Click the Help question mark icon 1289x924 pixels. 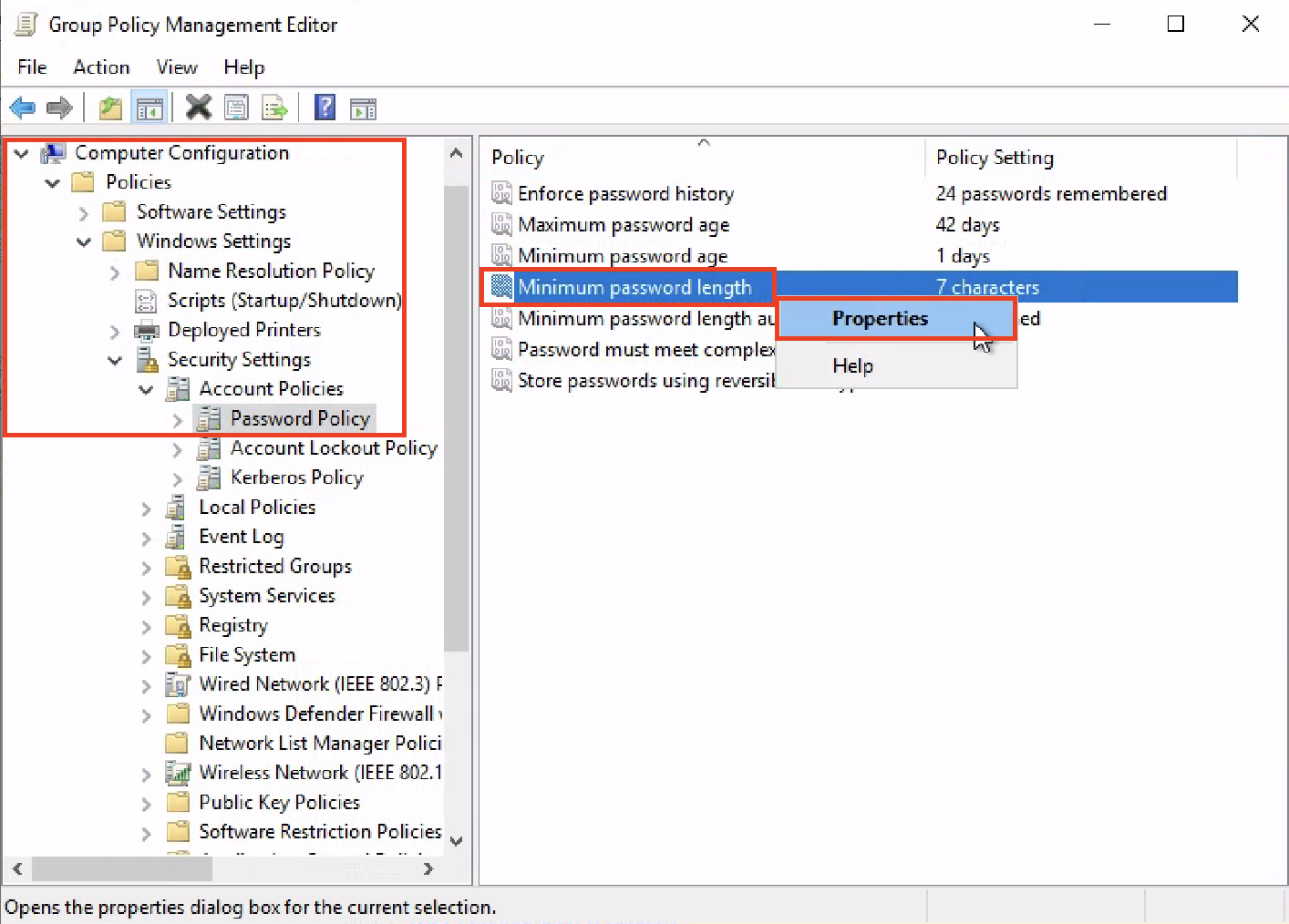[x=325, y=108]
